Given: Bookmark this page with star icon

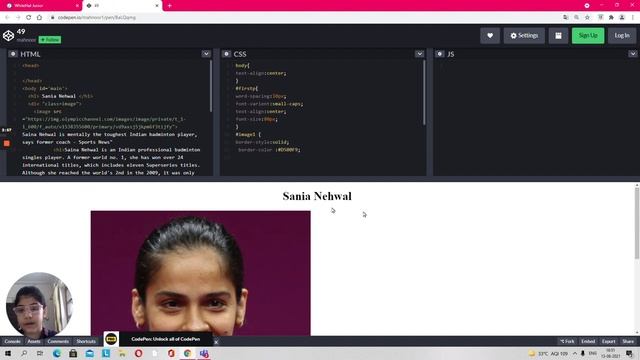Looking at the screenshot, I should pos(587,18).
